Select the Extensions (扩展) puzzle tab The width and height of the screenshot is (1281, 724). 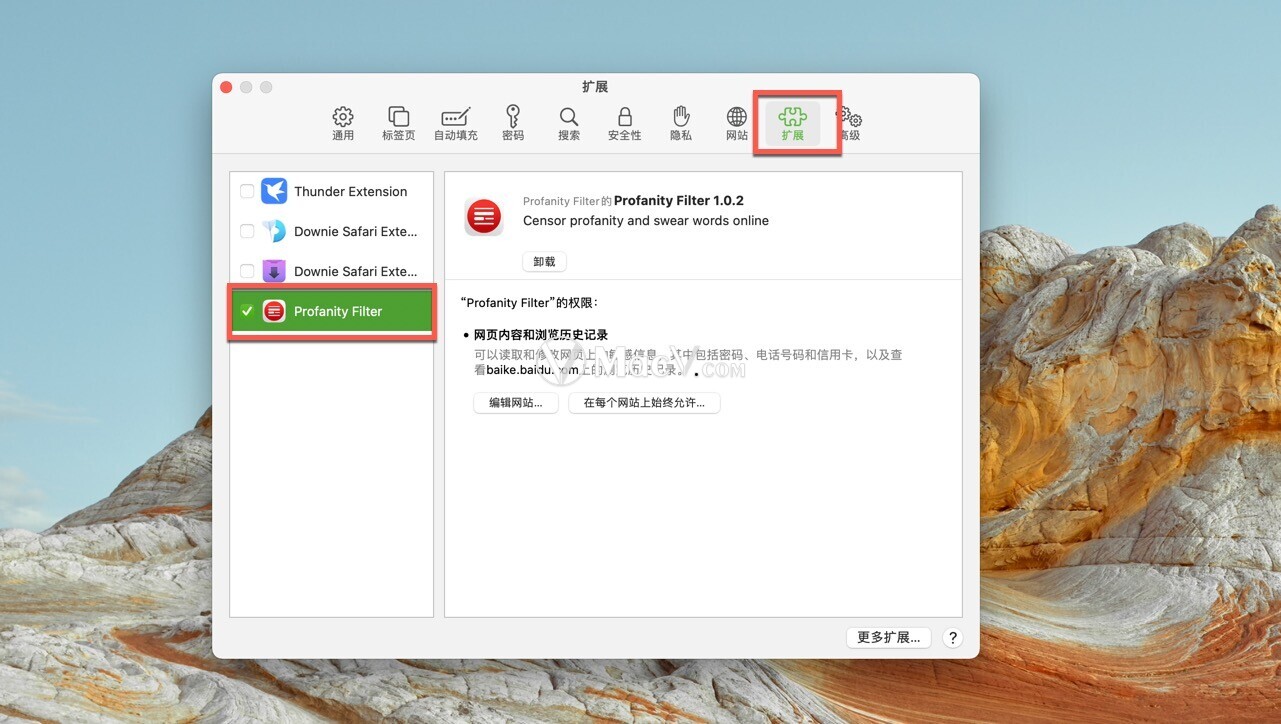pos(793,124)
